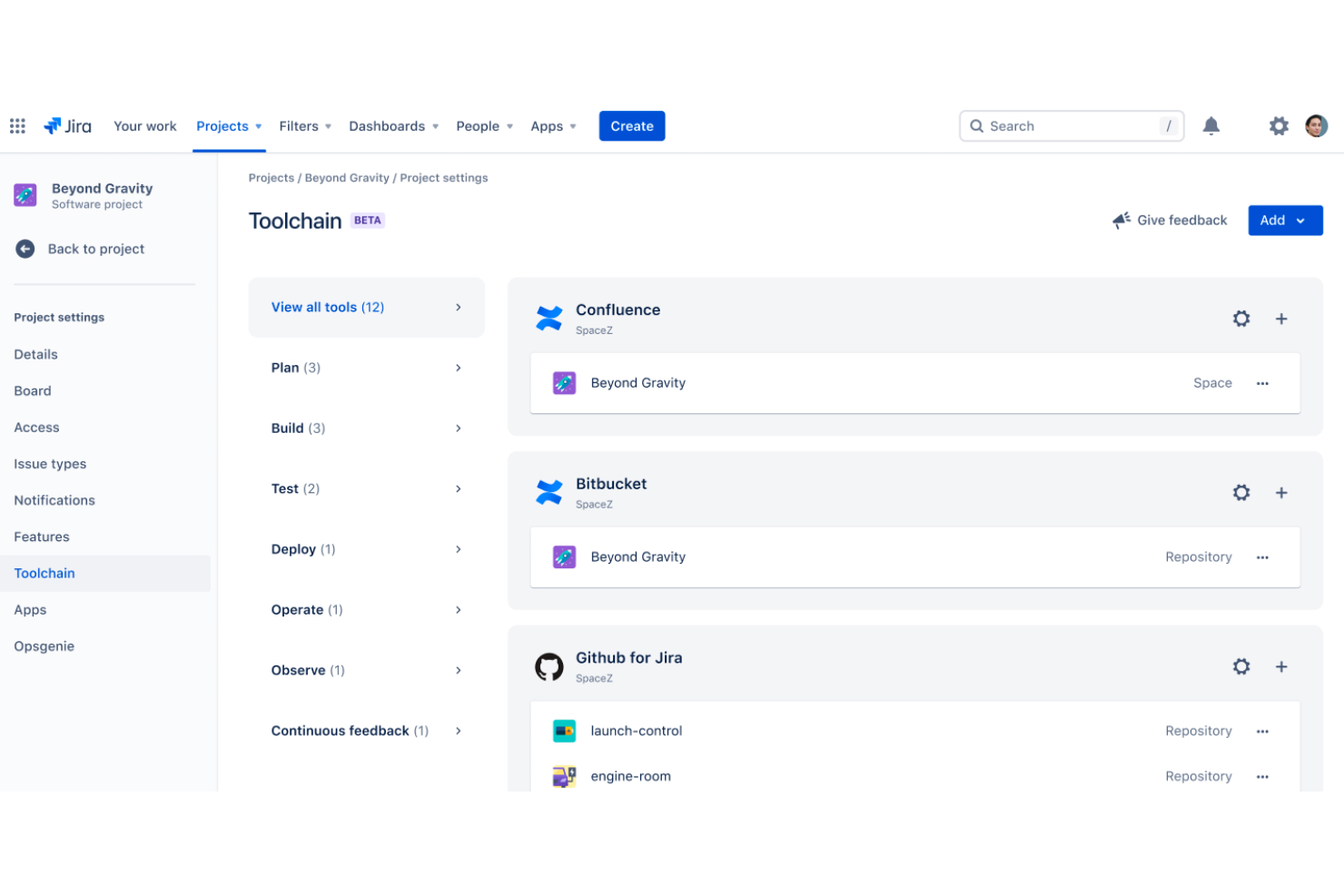1344x896 pixels.
Task: Expand the Plan (3) category
Action: pyautogui.click(x=367, y=368)
